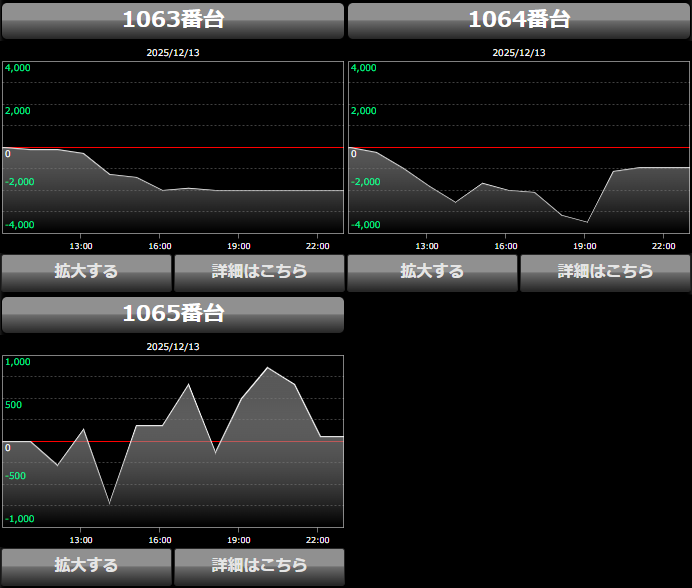
Task: Click the 2025/12/13 date above 1063 graph
Action: [173, 53]
